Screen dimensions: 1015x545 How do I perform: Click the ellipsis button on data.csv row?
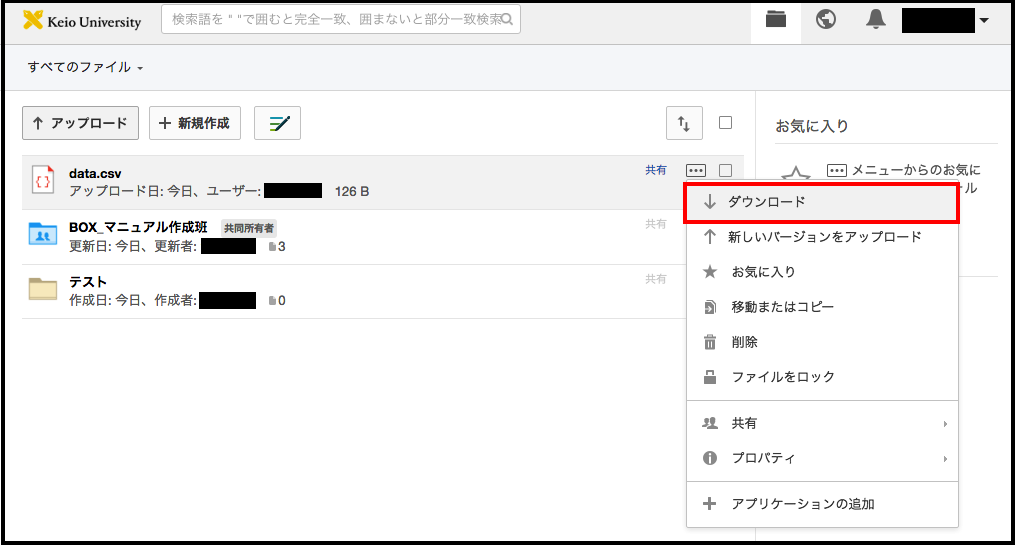pyautogui.click(x=696, y=171)
